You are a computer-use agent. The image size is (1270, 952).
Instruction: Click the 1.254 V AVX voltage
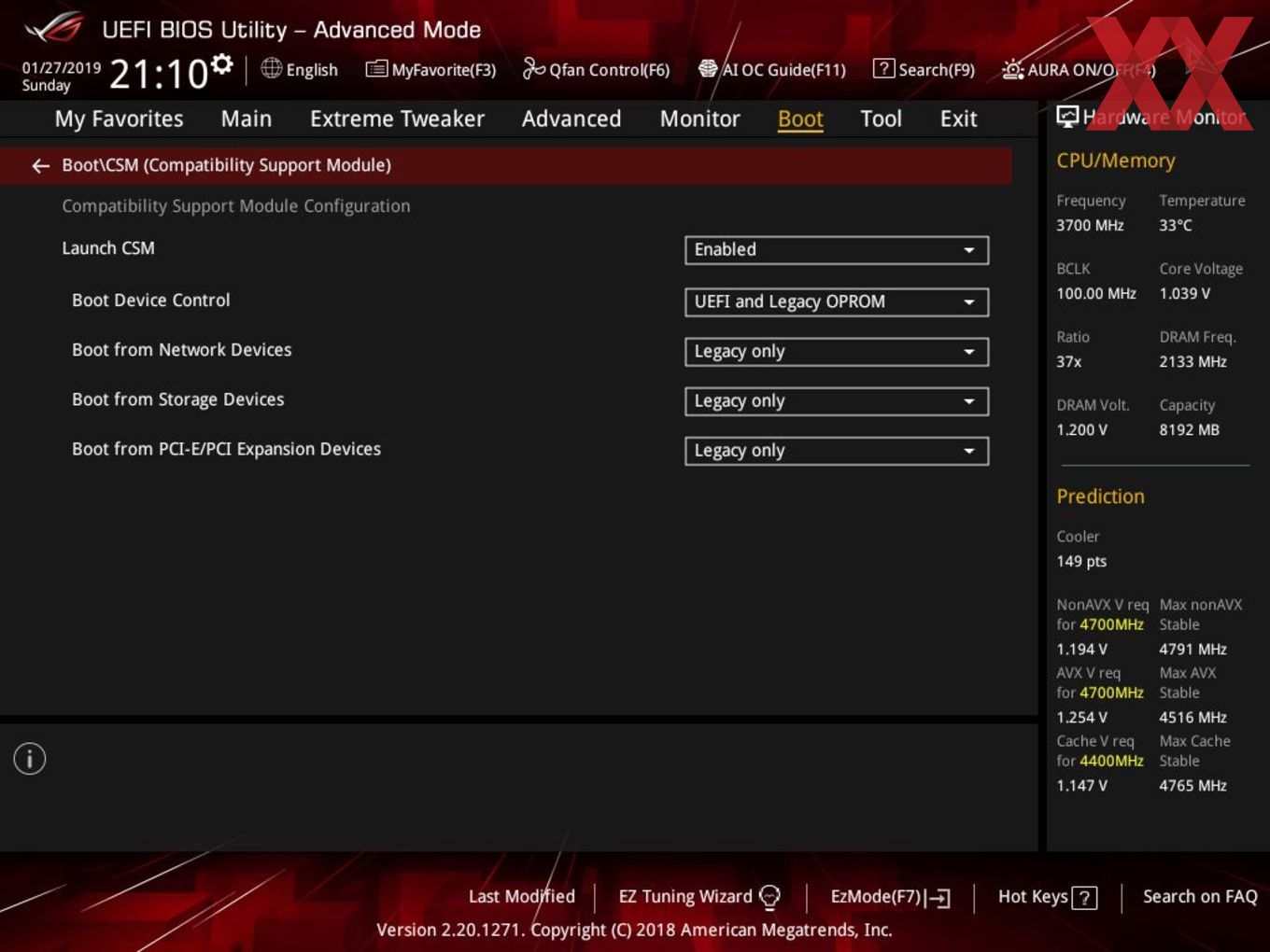(1081, 718)
